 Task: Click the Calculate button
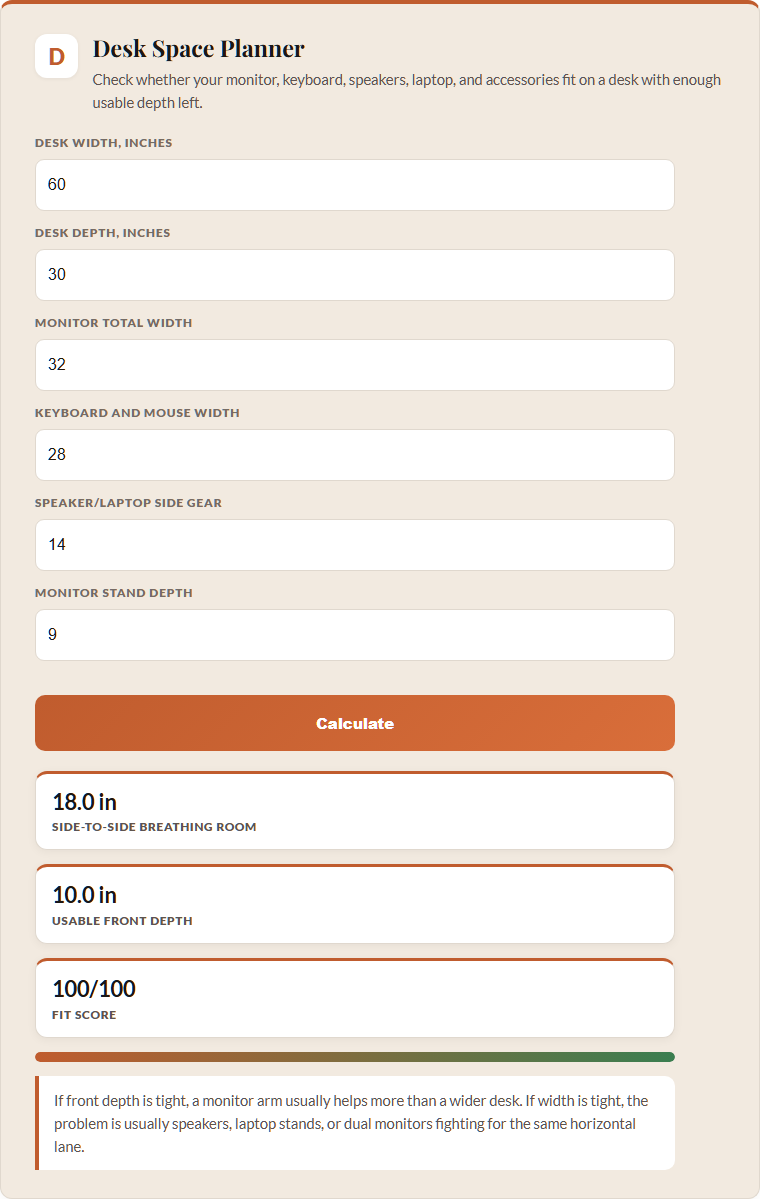point(355,723)
